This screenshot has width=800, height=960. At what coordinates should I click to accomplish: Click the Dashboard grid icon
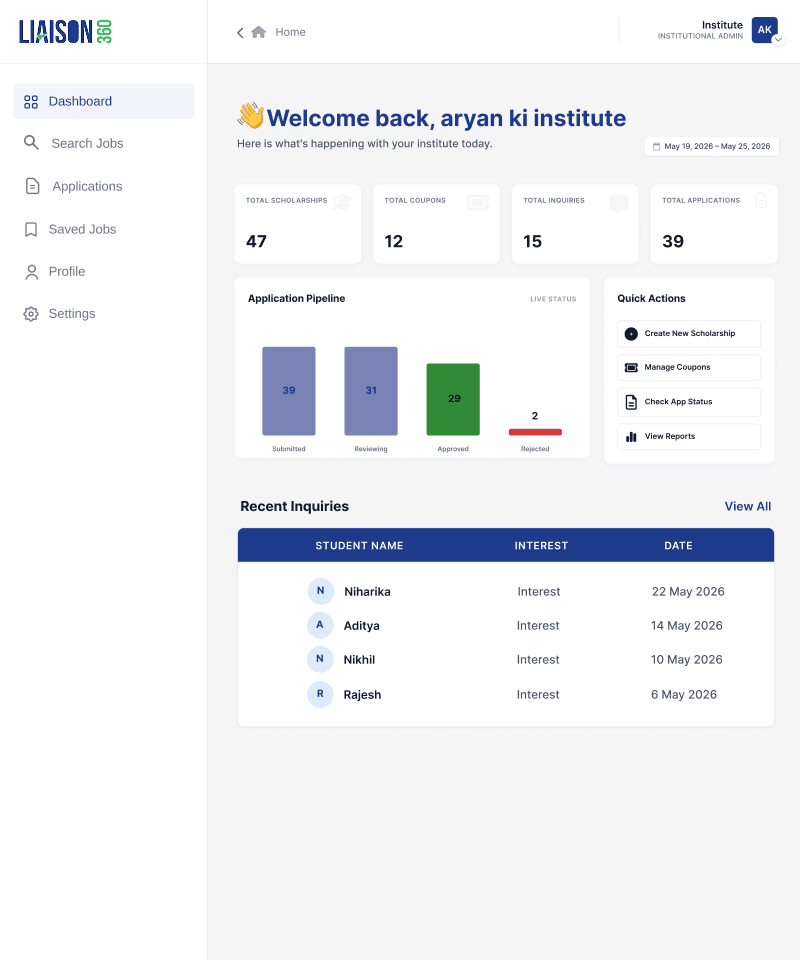(x=31, y=102)
